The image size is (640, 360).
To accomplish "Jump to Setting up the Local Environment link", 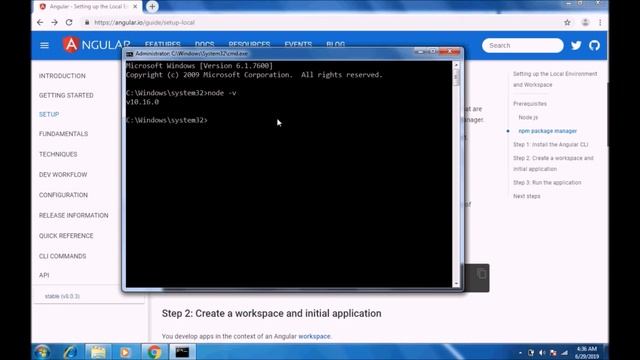I will (555, 79).
